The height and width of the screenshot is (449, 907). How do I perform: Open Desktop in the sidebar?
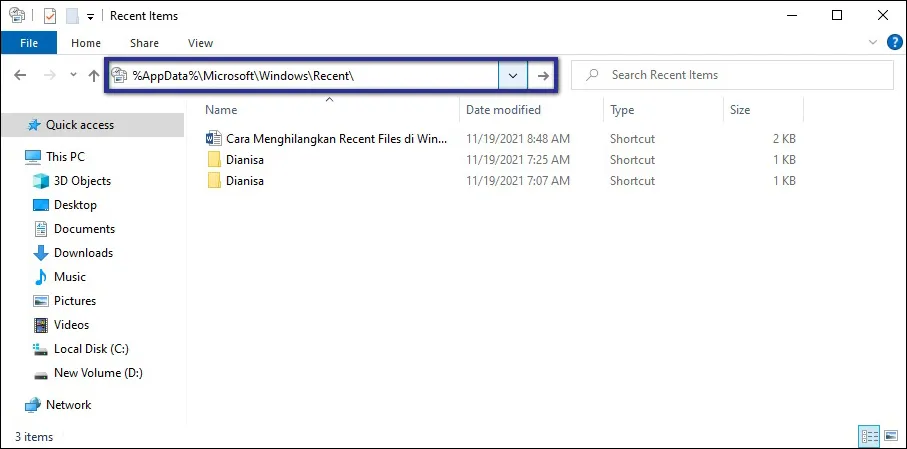point(75,205)
